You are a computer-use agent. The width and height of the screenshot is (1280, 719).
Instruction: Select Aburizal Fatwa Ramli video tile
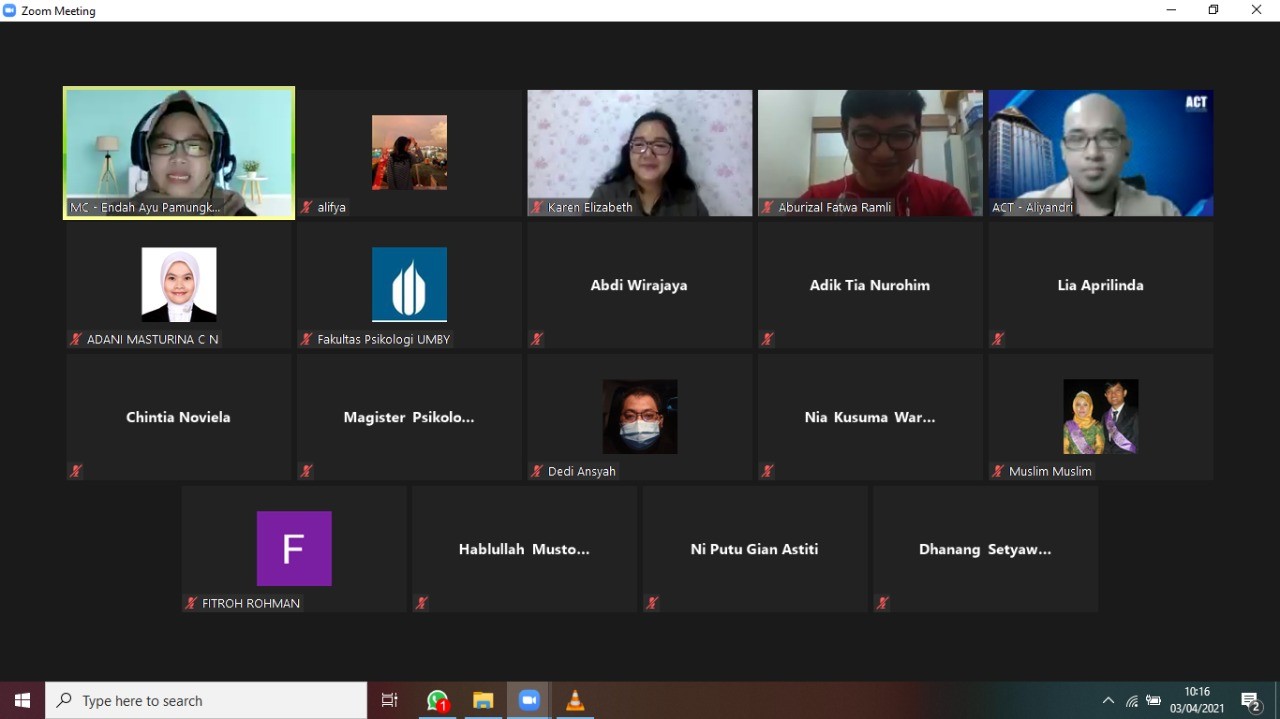tap(870, 153)
